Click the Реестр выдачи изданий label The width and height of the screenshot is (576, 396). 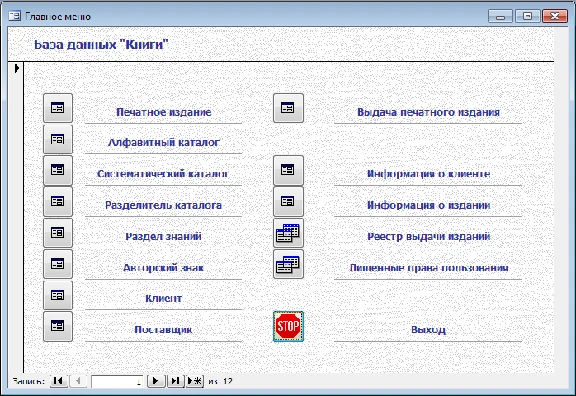(x=428, y=236)
